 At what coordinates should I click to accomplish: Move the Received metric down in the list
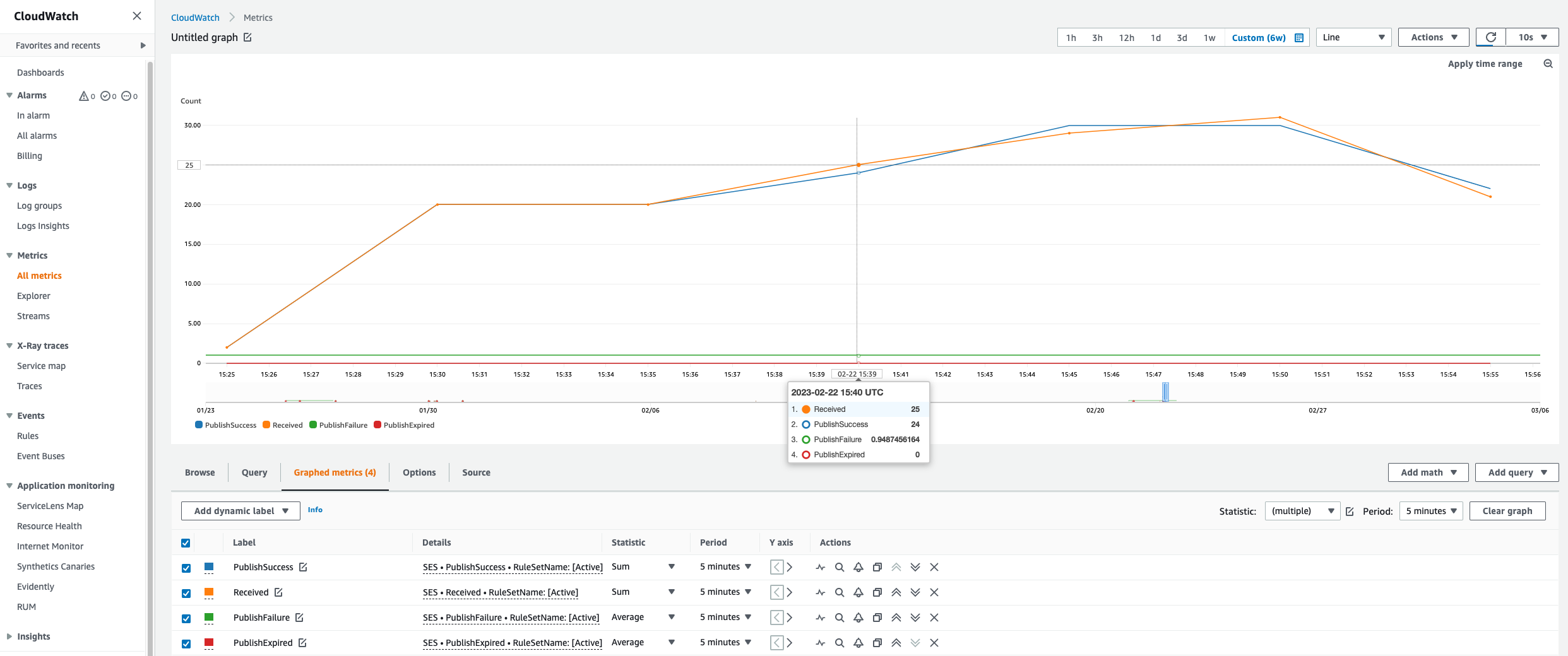915,592
